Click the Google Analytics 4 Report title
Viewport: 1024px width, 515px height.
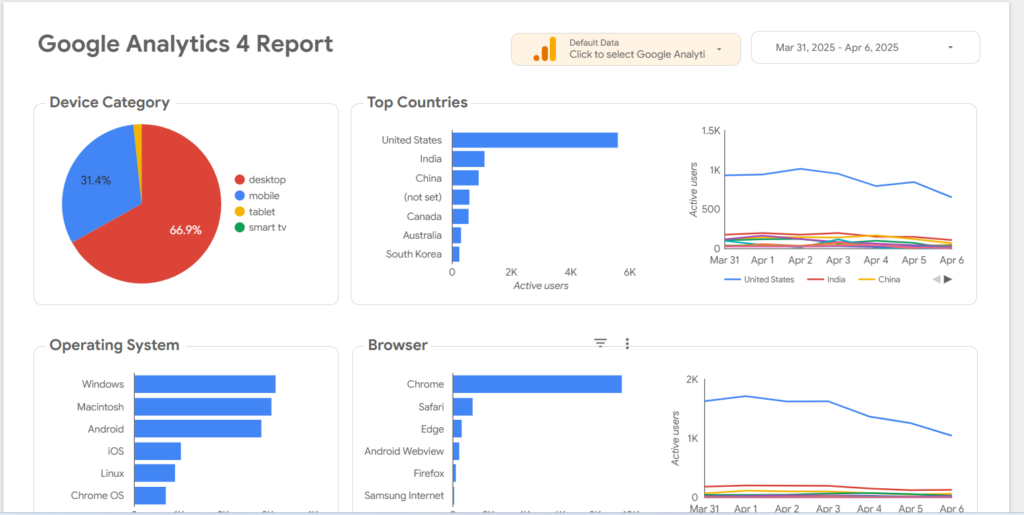pos(185,44)
